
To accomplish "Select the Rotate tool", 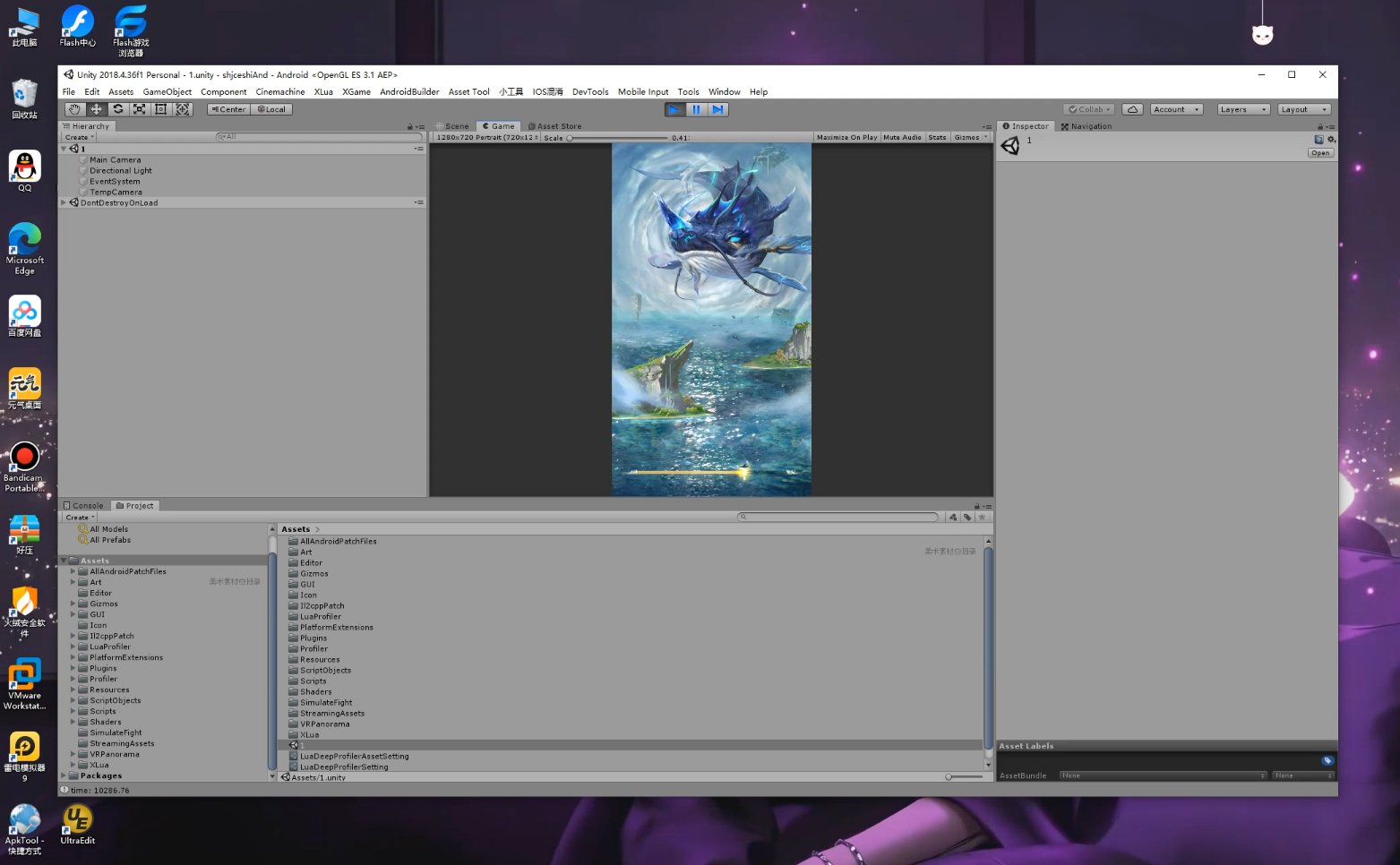I will 117,109.
